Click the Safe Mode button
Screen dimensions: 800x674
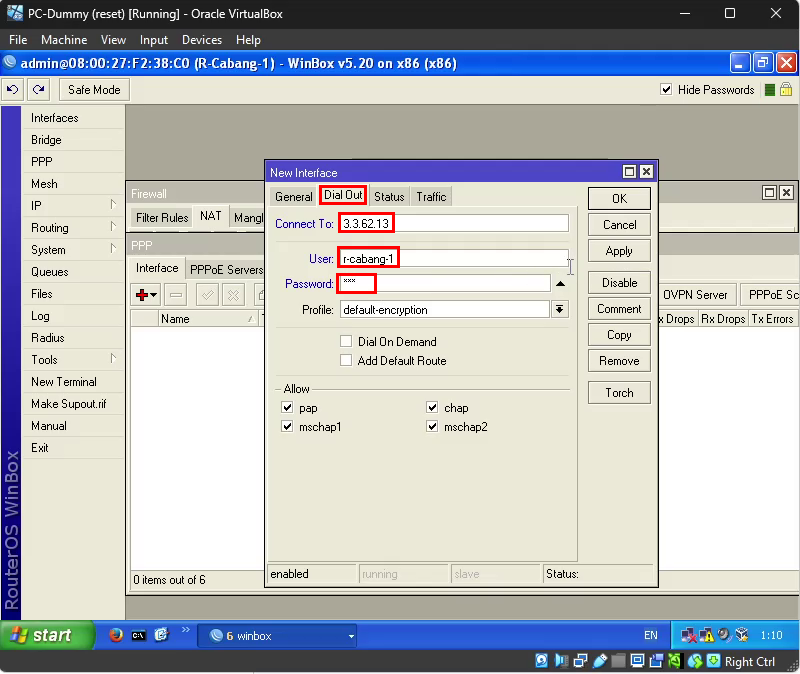pos(94,90)
